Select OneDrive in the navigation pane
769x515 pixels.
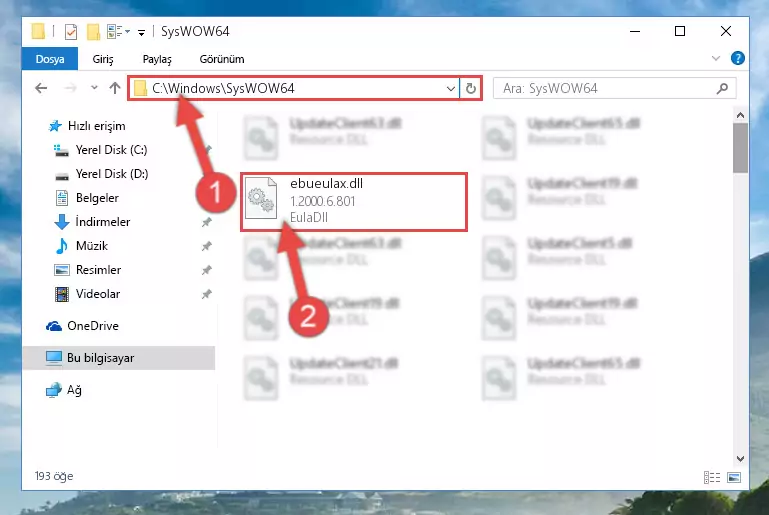(93, 326)
